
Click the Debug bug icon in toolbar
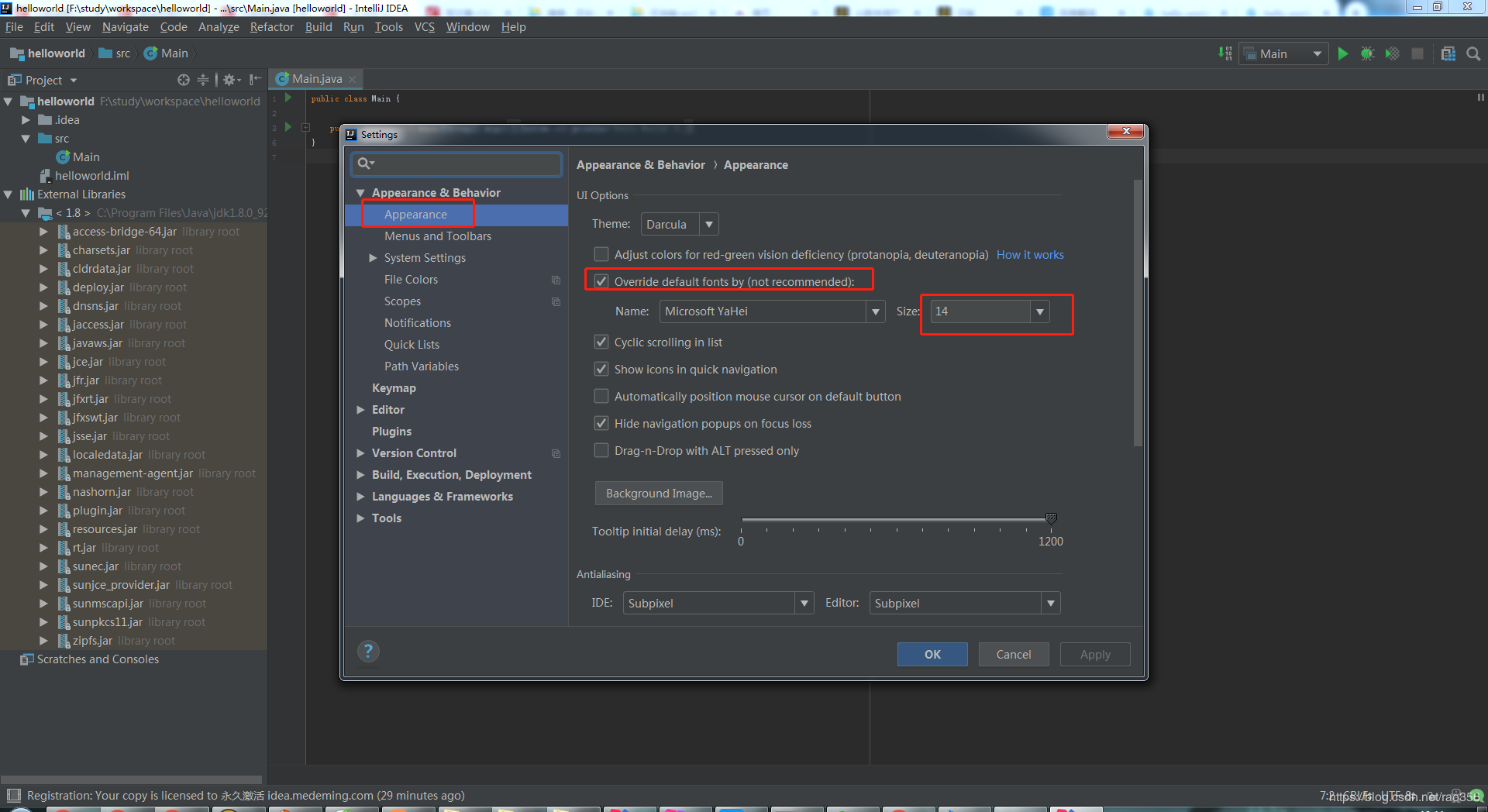click(x=1368, y=53)
